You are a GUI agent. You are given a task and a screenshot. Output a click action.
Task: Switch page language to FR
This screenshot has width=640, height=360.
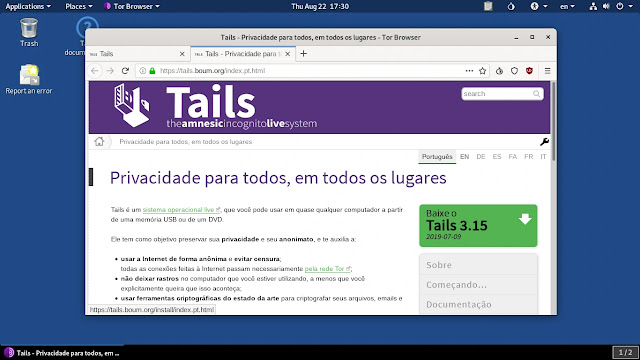click(x=529, y=157)
